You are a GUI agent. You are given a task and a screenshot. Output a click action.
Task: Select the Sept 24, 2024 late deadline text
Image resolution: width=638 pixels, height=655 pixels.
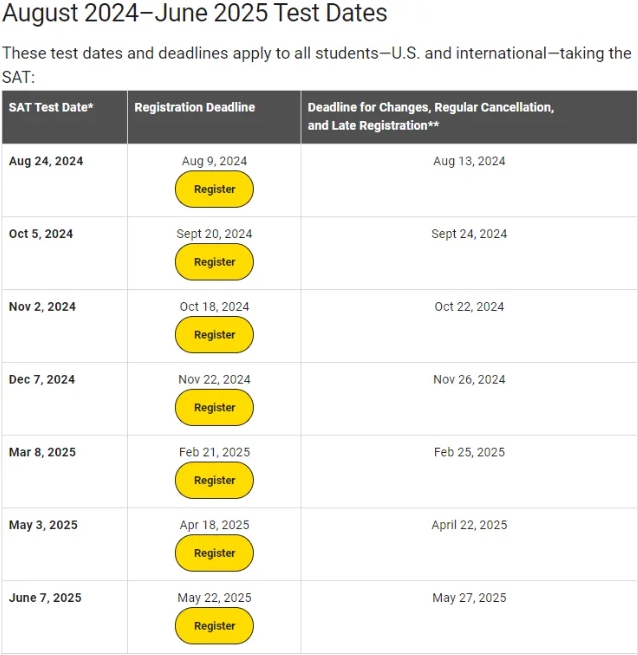[x=469, y=234]
